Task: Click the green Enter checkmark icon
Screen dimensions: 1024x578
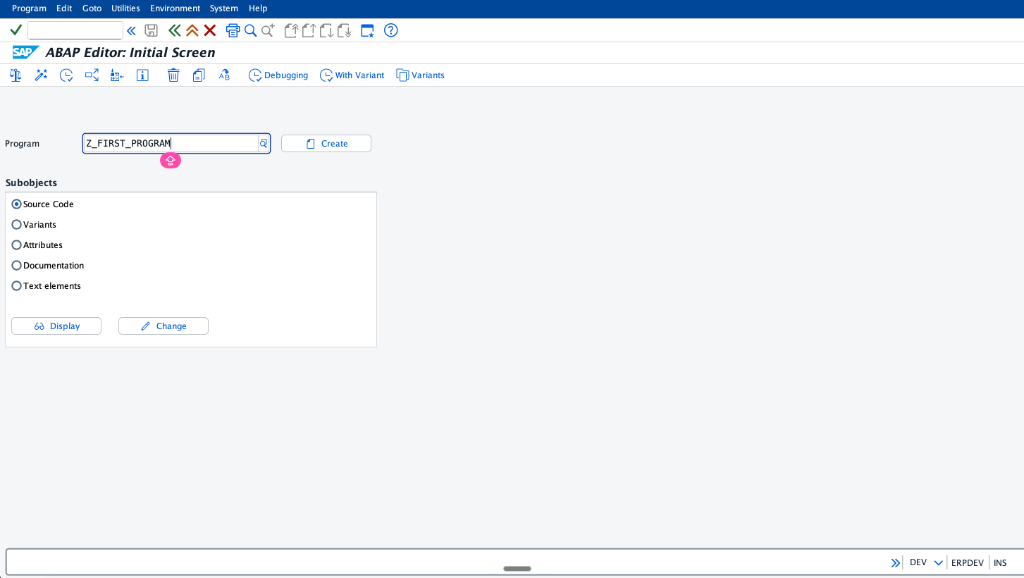Action: coord(16,30)
